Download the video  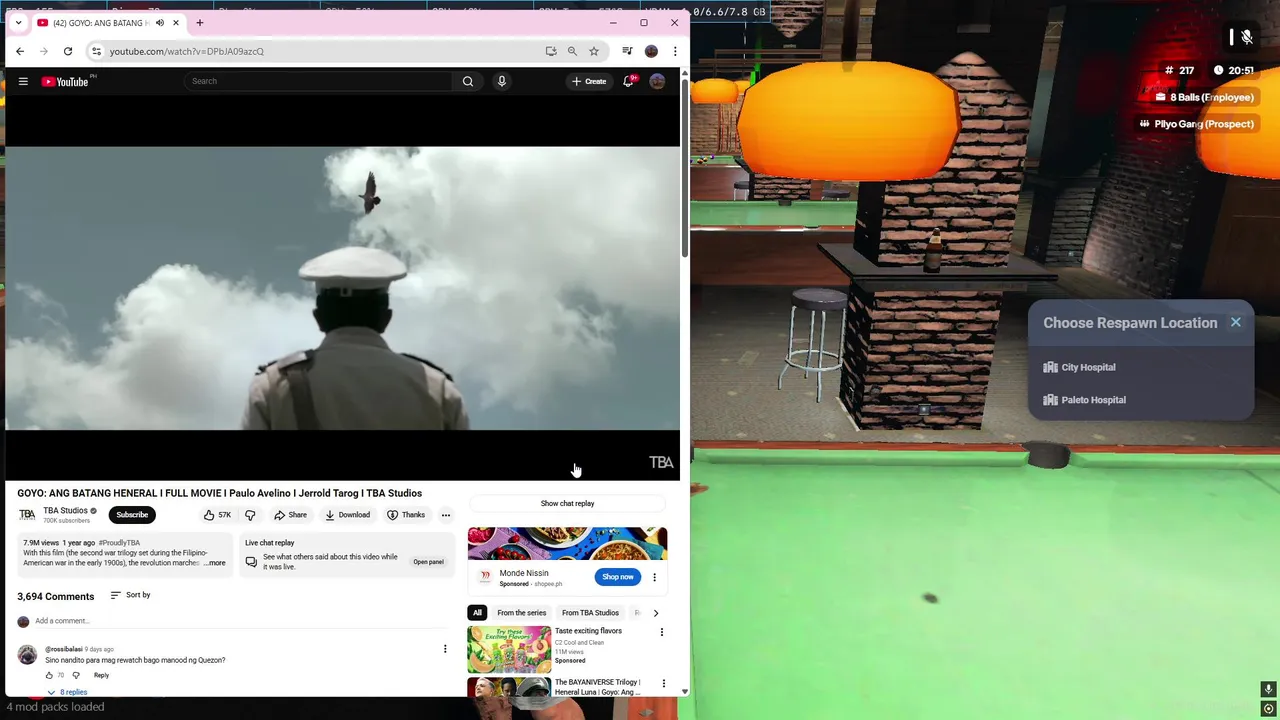tap(347, 515)
